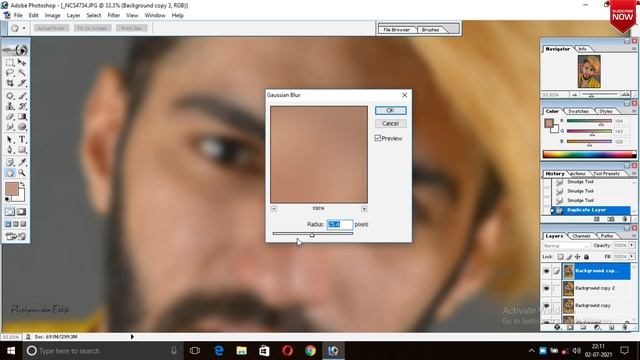Zoom out Gaussian Blur preview minus button
640x360 pixels.
coord(274,209)
